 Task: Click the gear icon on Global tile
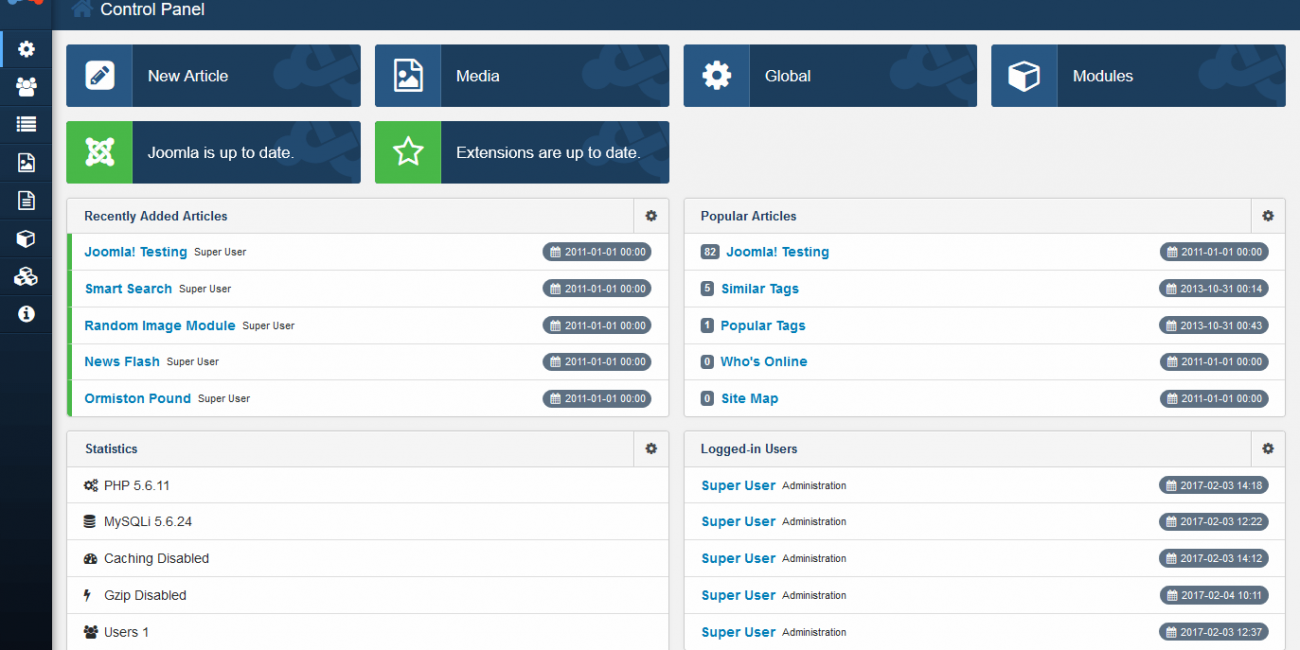click(717, 76)
